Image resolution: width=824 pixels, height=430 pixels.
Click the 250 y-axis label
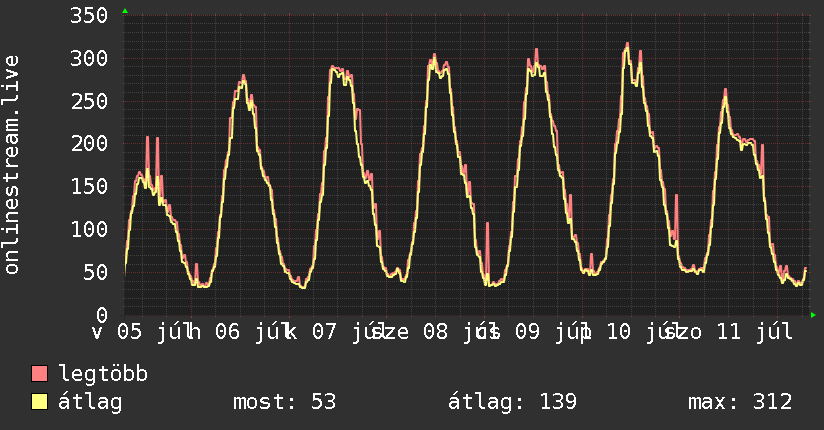pos(89,101)
